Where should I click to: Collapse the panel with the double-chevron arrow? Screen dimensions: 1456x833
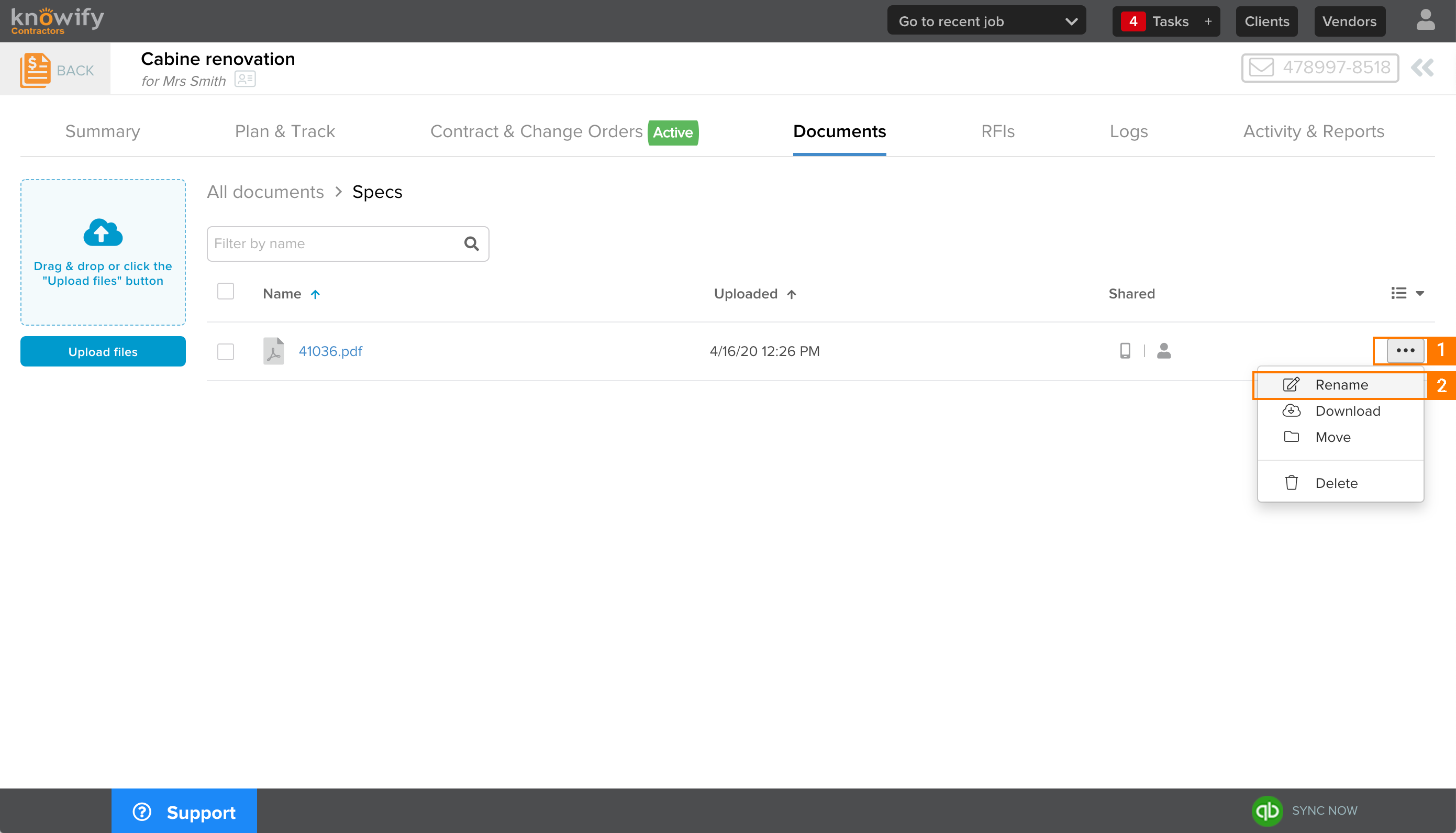[1423, 68]
